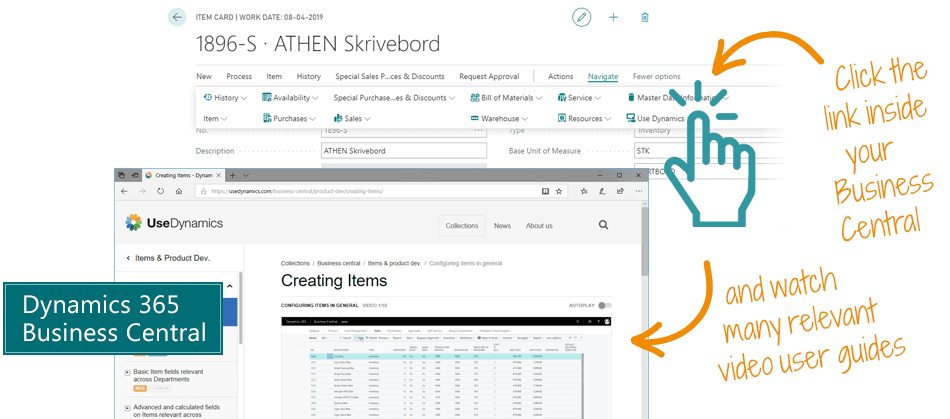Image resolution: width=950 pixels, height=419 pixels.
Task: Open About us page link
Action: [539, 225]
